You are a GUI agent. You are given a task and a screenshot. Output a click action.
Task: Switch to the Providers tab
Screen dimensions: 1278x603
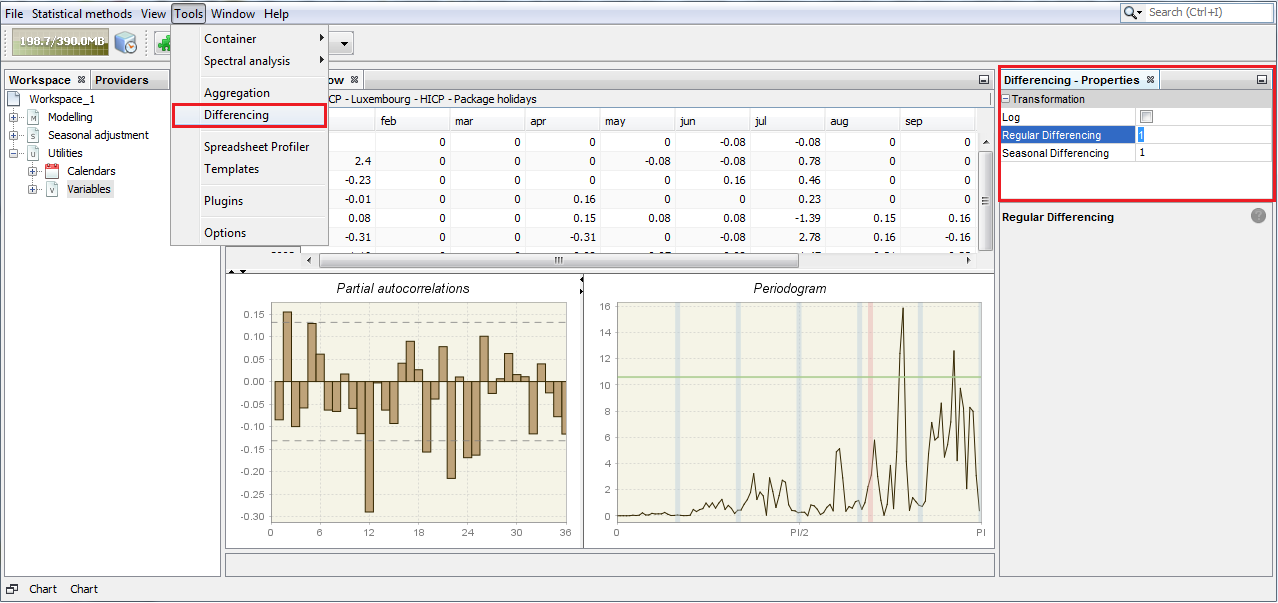point(121,80)
